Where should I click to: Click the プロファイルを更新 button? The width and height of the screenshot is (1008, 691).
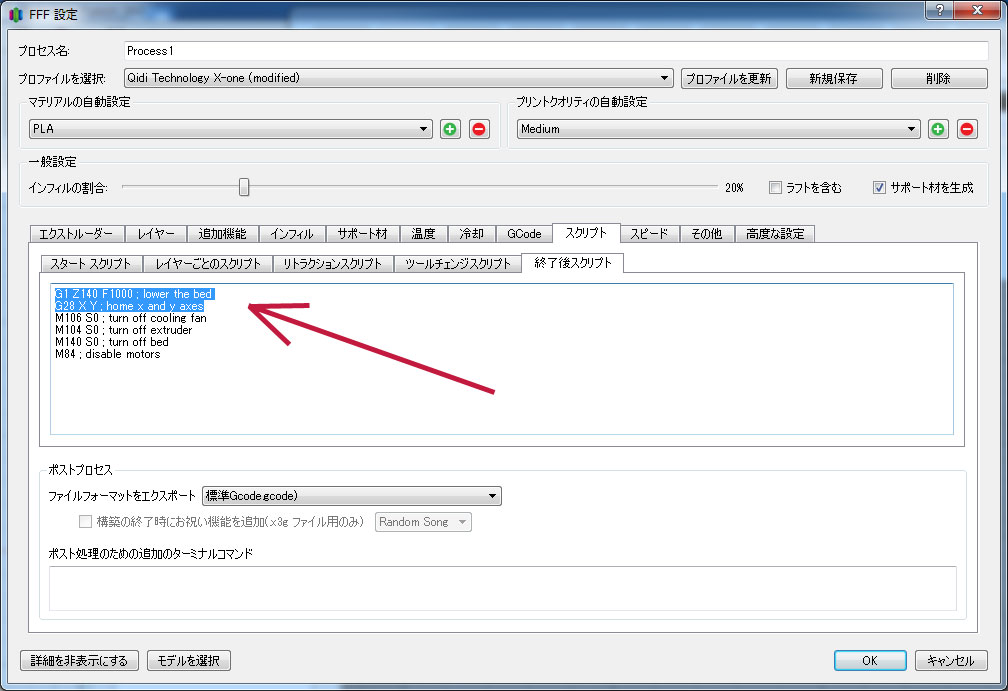point(729,78)
